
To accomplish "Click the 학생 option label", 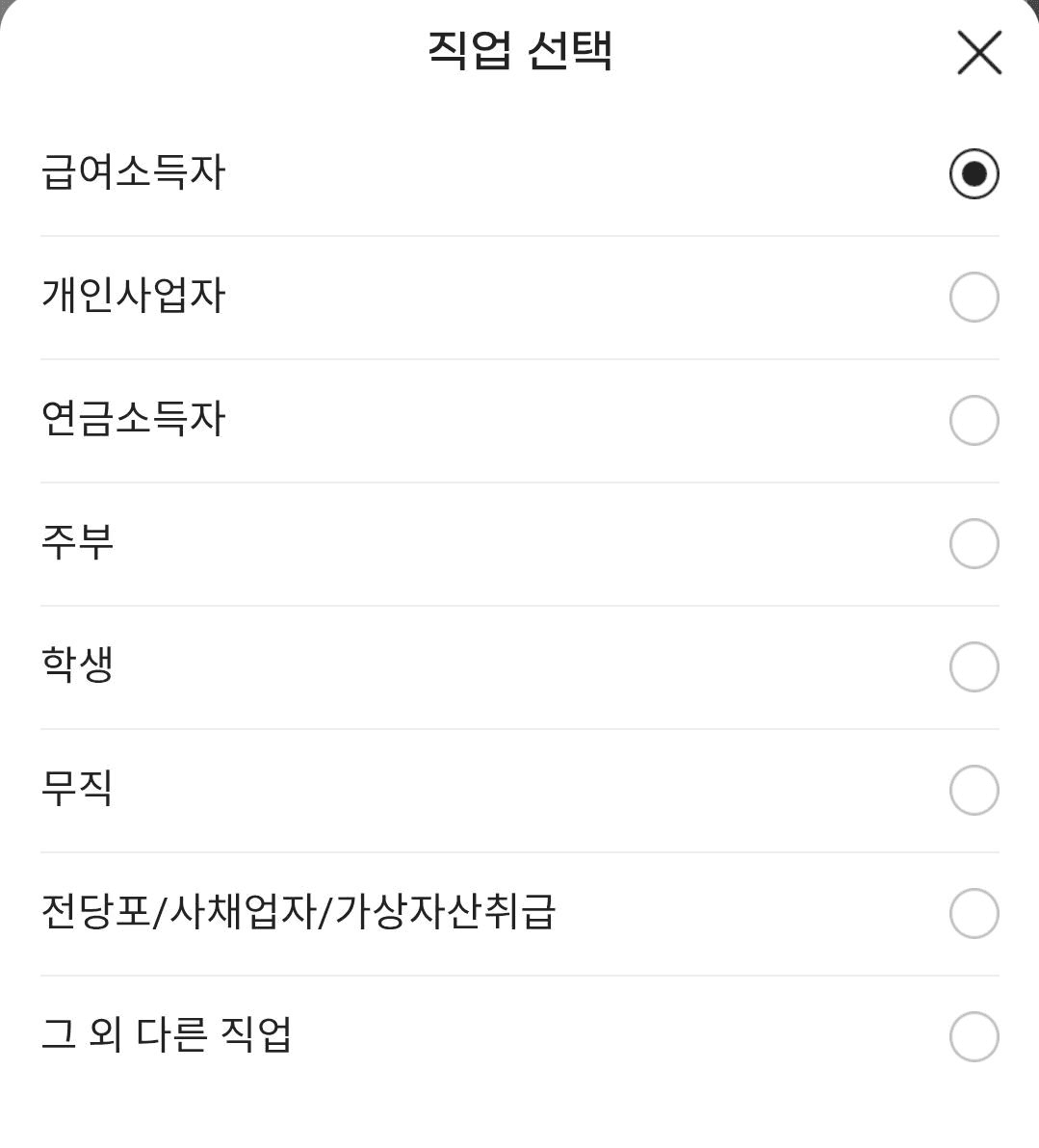I will click(77, 665).
